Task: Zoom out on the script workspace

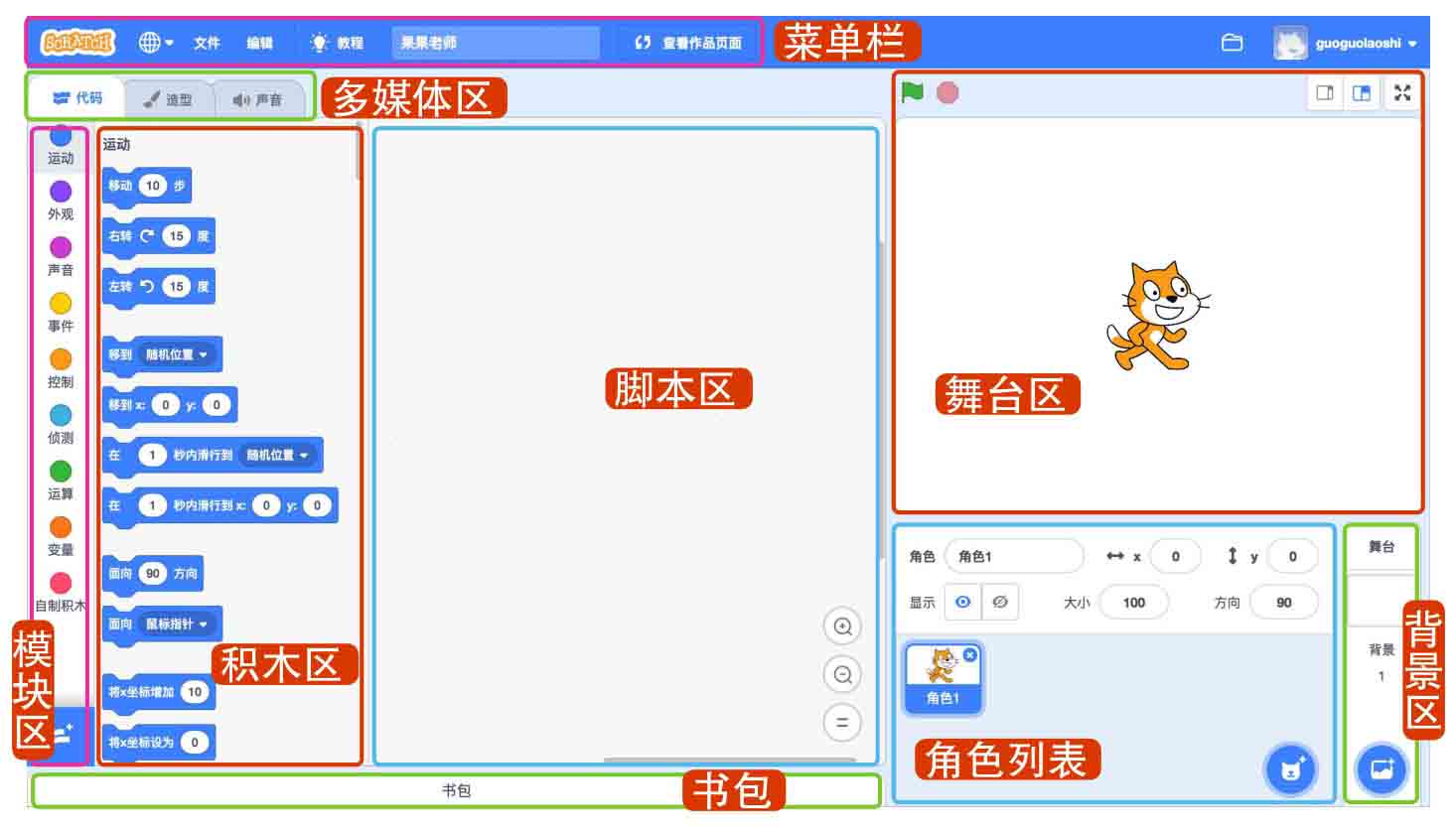Action: (842, 675)
